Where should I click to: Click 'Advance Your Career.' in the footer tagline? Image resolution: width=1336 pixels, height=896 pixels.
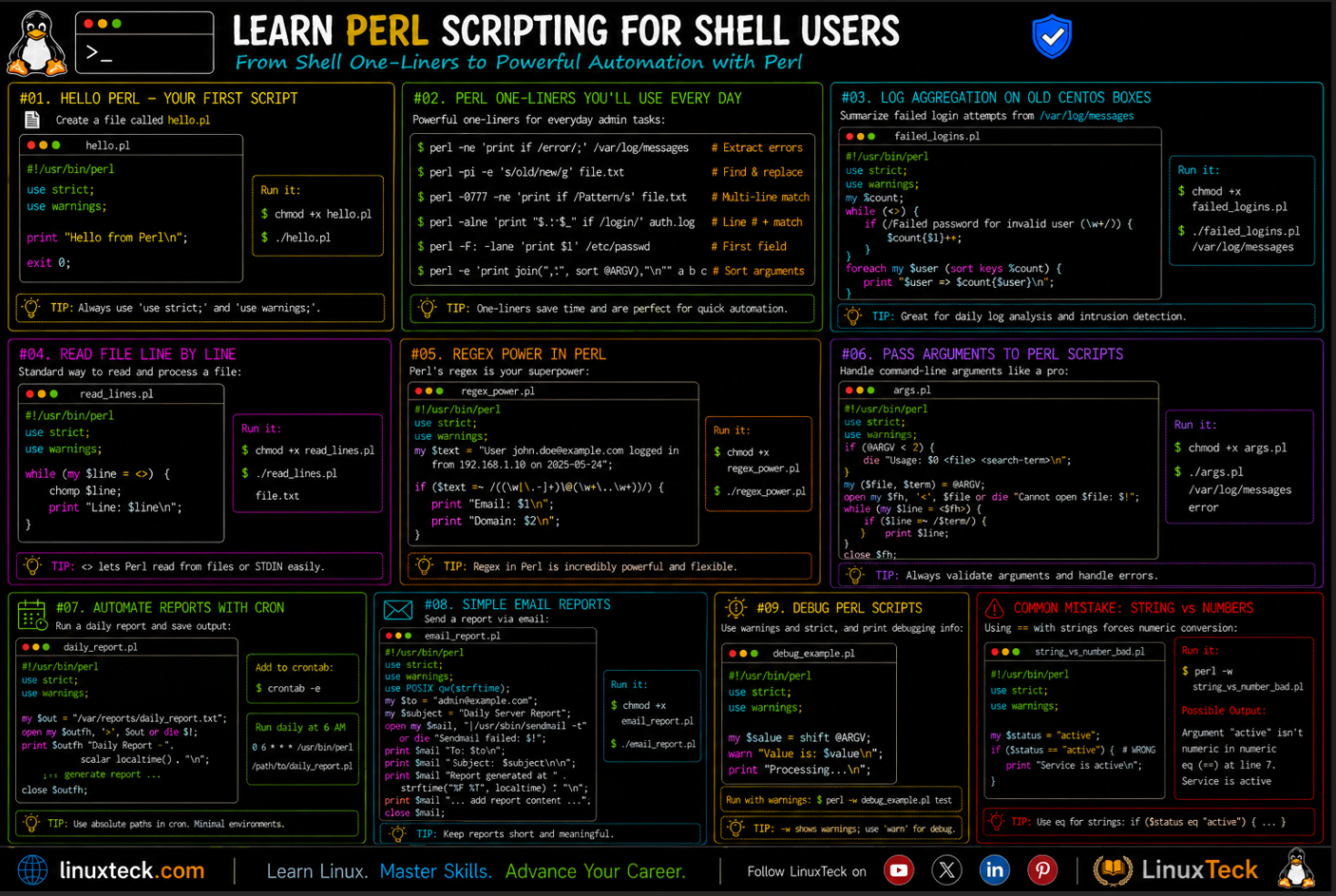(595, 871)
